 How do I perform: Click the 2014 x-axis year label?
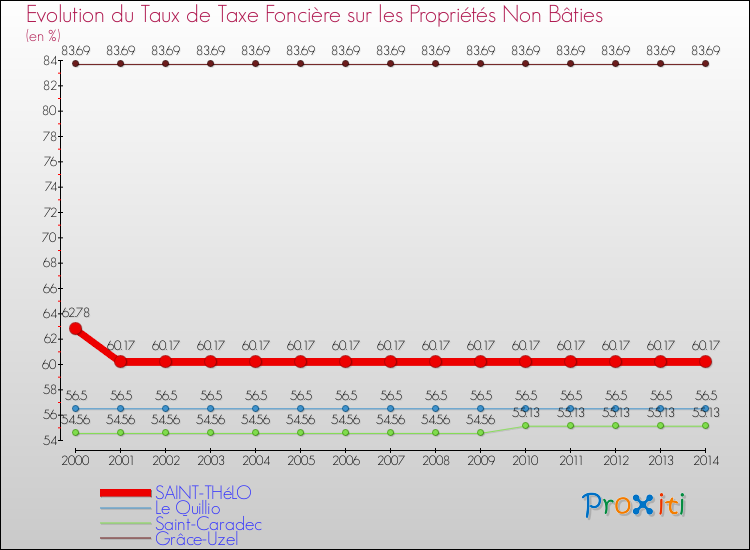[706, 460]
